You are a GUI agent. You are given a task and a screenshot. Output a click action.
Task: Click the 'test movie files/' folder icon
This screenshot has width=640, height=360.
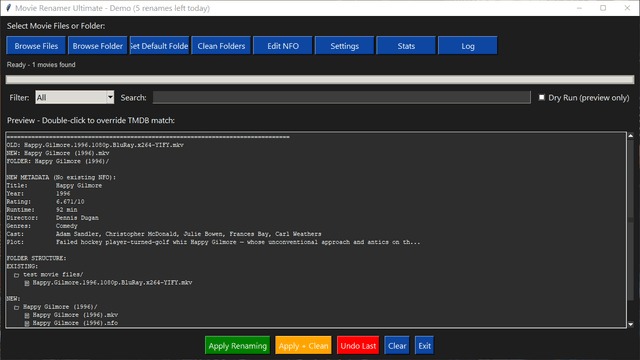[16, 275]
